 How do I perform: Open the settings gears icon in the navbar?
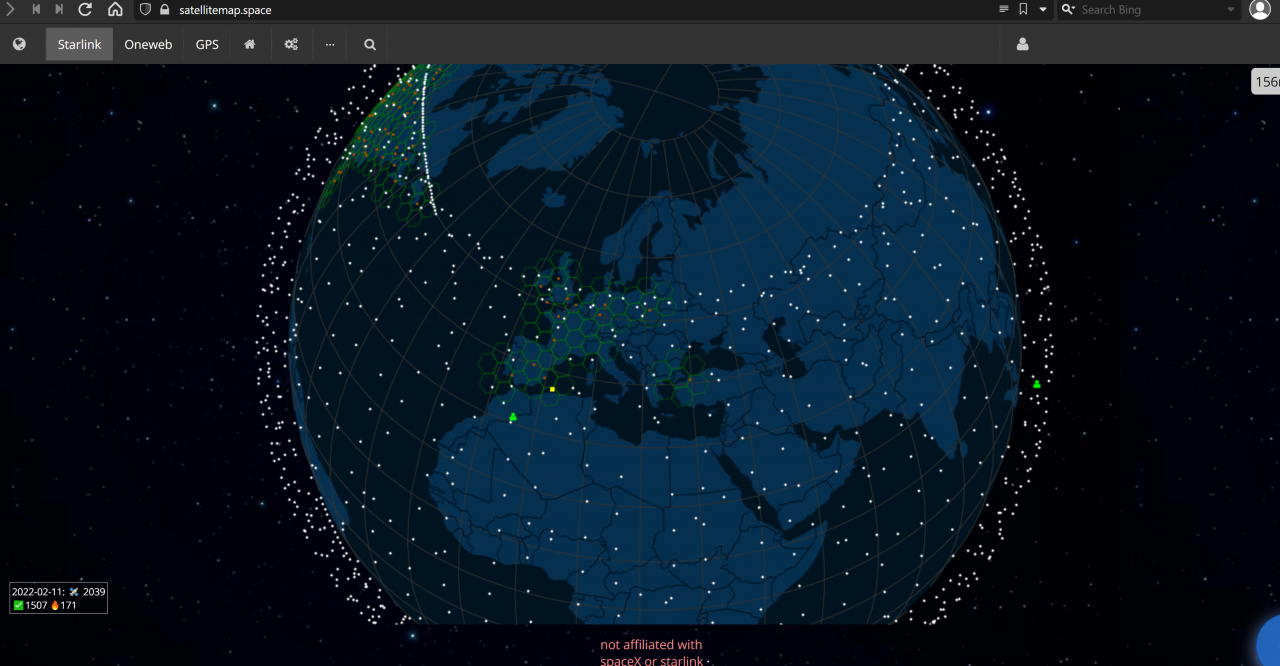[x=291, y=44]
